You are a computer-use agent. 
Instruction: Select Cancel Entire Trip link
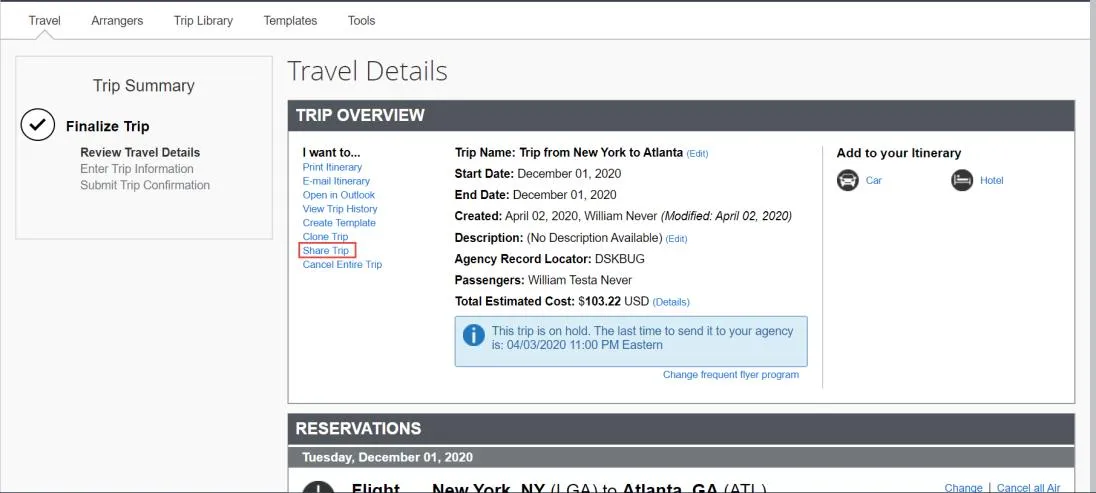click(x=342, y=264)
